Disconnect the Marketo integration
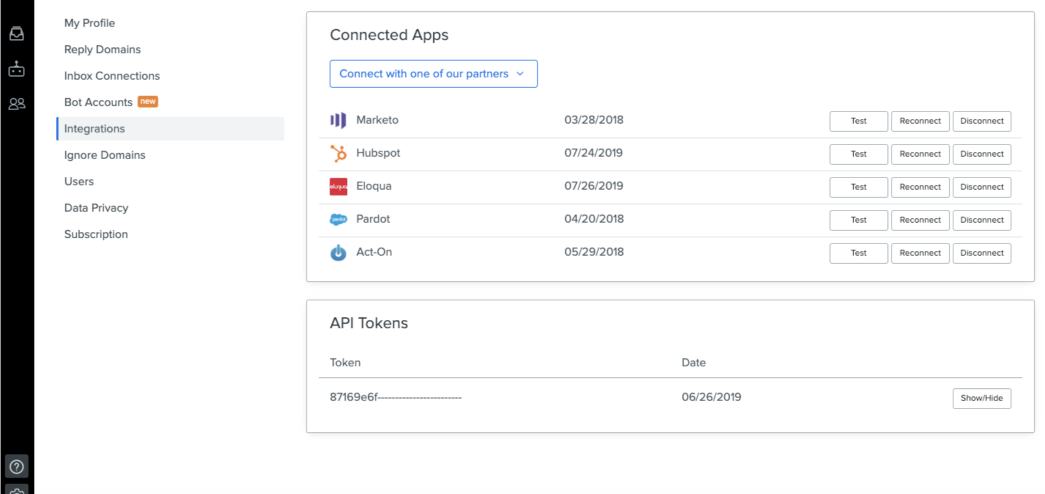Image resolution: width=1045 pixels, height=494 pixels. coord(982,121)
